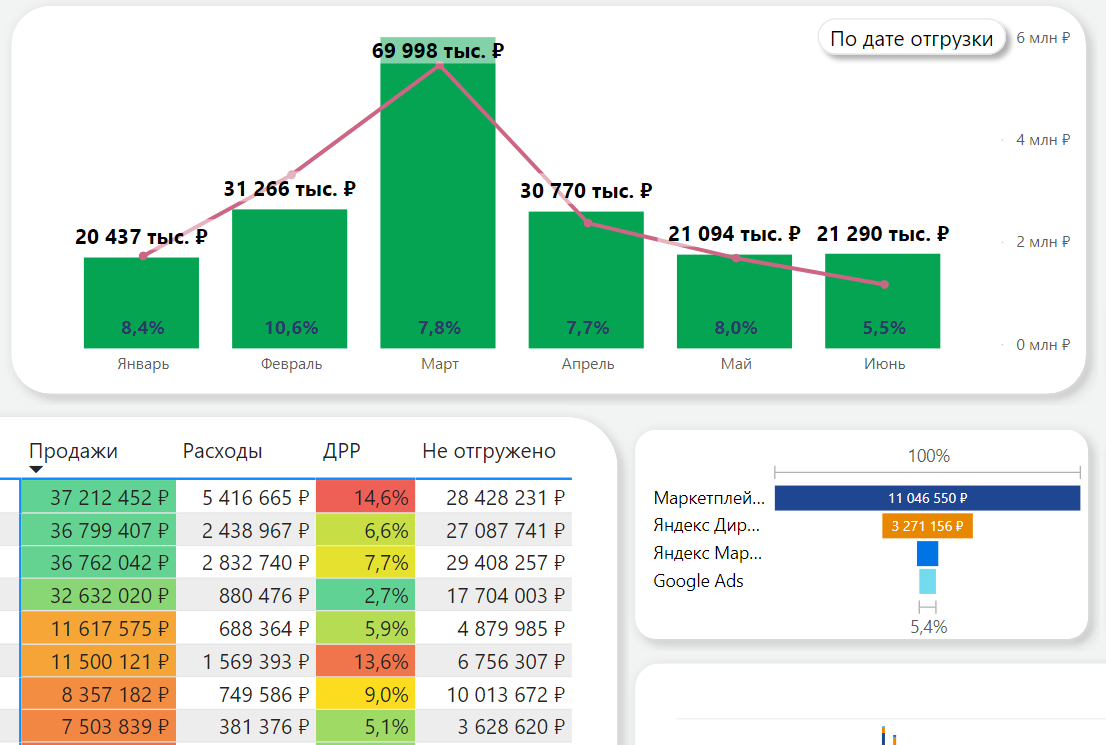
Task: Select the Продажи column header
Action: (x=73, y=451)
